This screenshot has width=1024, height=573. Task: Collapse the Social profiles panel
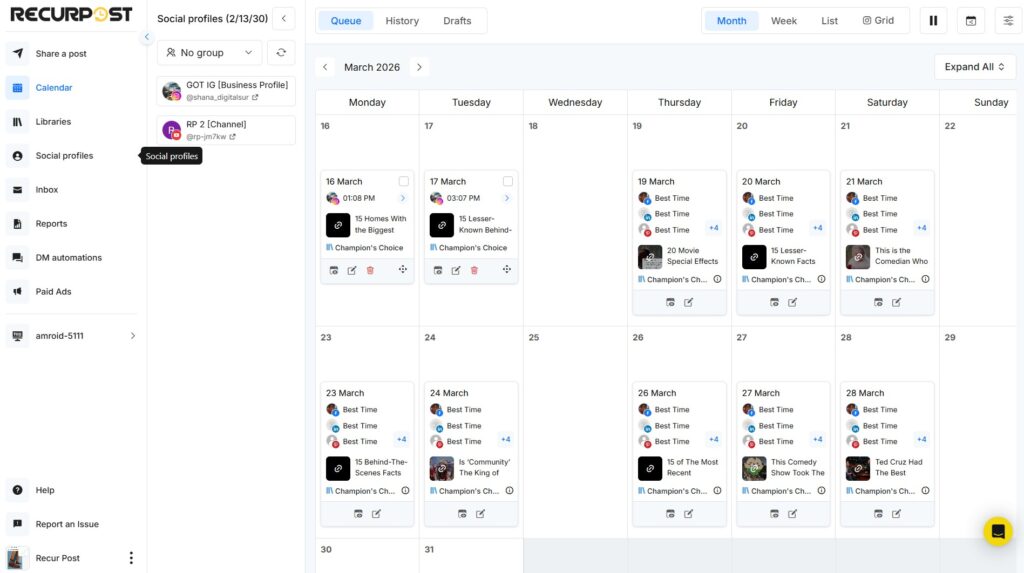pyautogui.click(x=283, y=19)
